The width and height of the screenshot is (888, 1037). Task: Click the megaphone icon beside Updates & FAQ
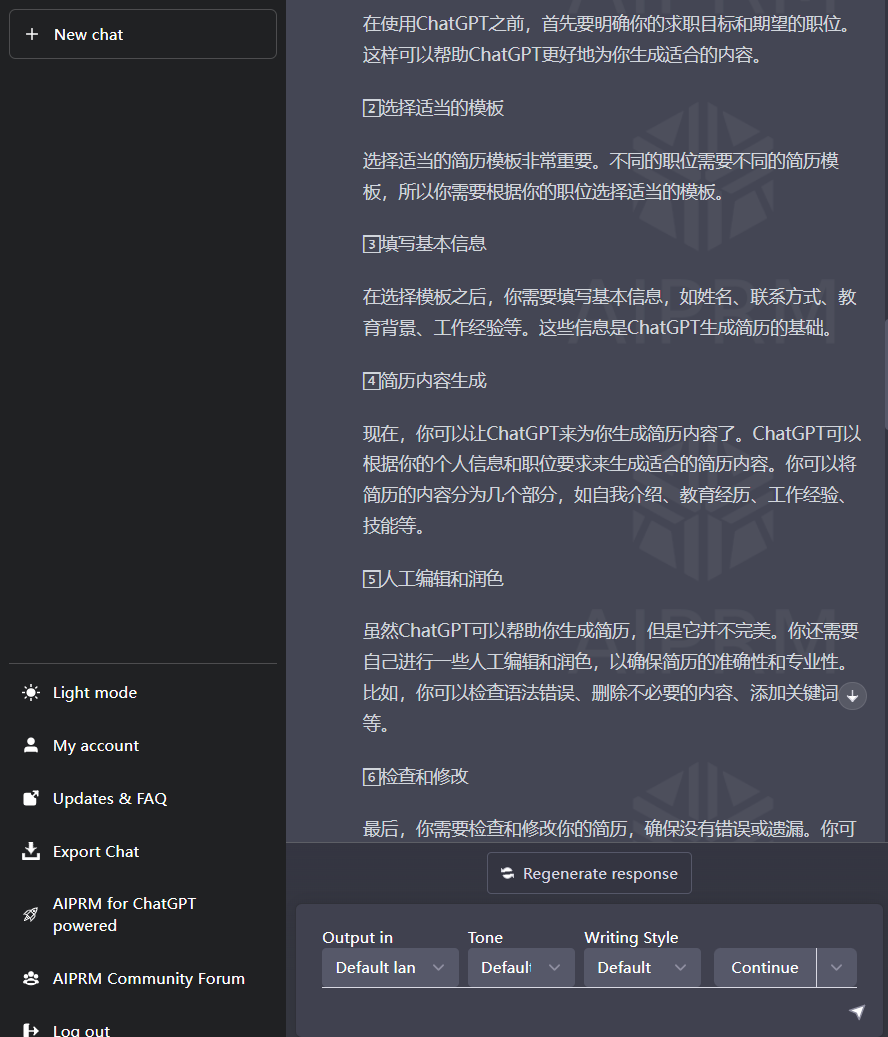[29, 798]
